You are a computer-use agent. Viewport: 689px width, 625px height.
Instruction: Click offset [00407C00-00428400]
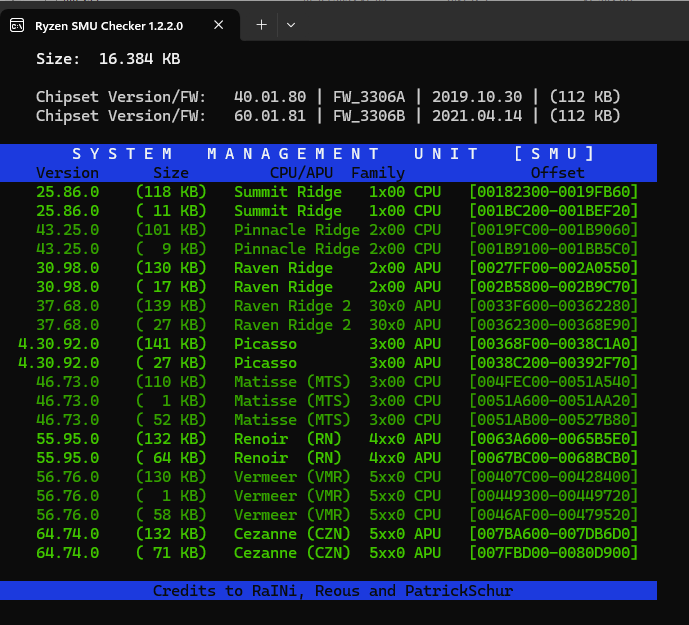click(x=554, y=477)
